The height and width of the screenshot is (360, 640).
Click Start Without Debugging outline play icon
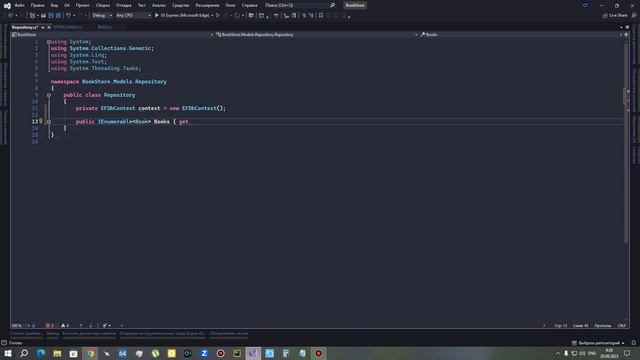point(218,16)
